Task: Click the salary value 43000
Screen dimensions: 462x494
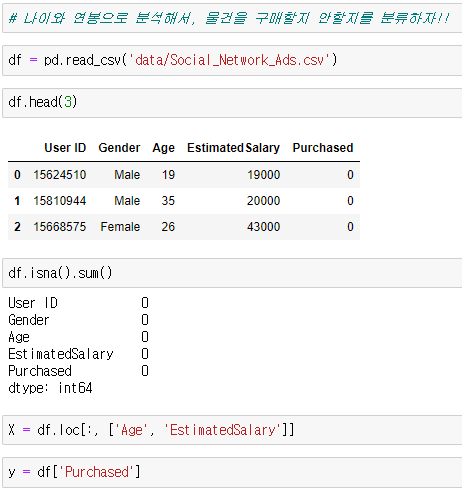Action: (264, 227)
